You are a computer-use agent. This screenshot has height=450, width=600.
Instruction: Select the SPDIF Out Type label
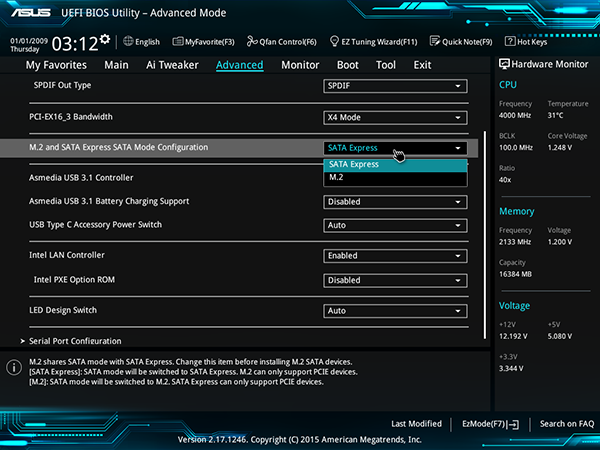pyautogui.click(x=62, y=85)
